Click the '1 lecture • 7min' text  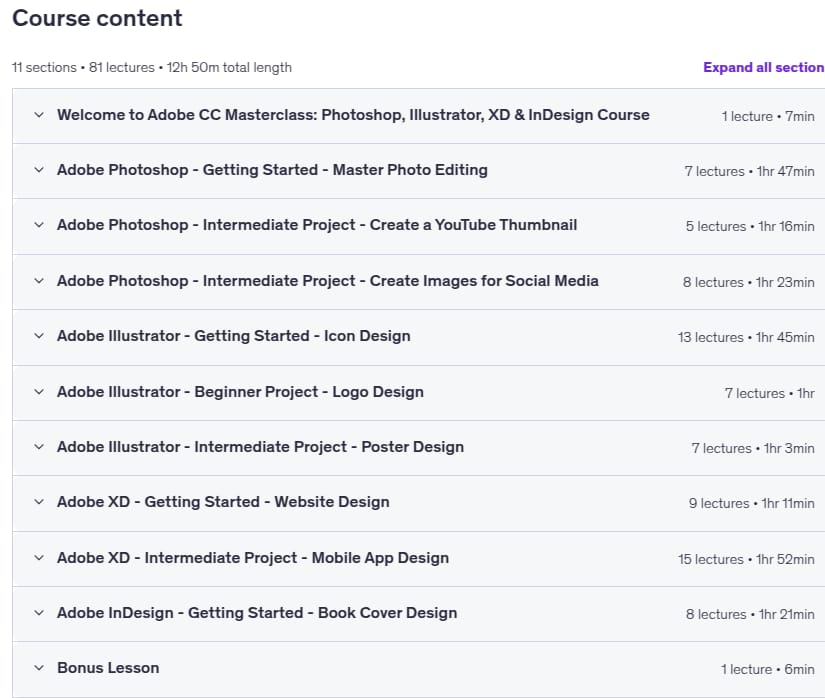click(768, 116)
